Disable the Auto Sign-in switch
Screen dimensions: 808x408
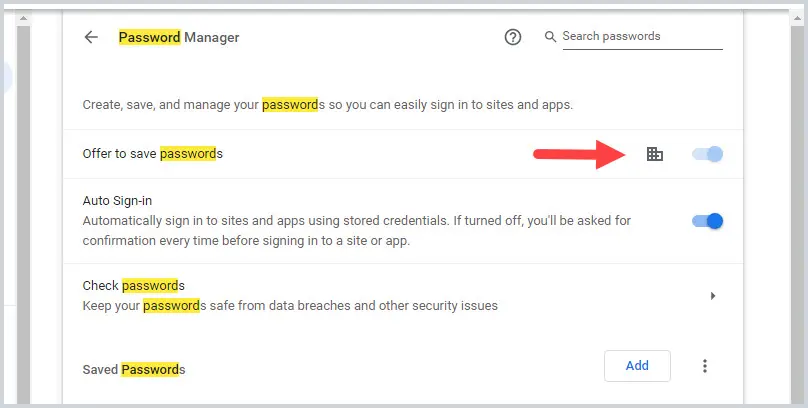[708, 221]
